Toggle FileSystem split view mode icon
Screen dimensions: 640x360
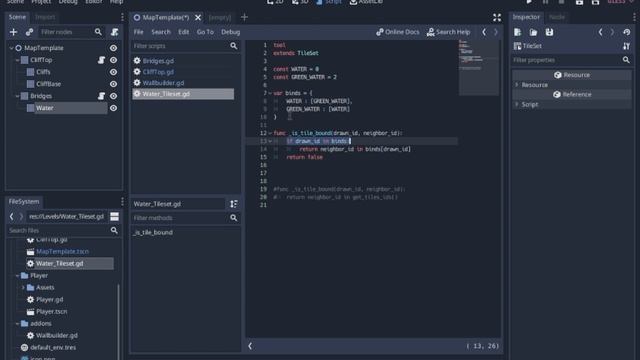click(x=114, y=216)
